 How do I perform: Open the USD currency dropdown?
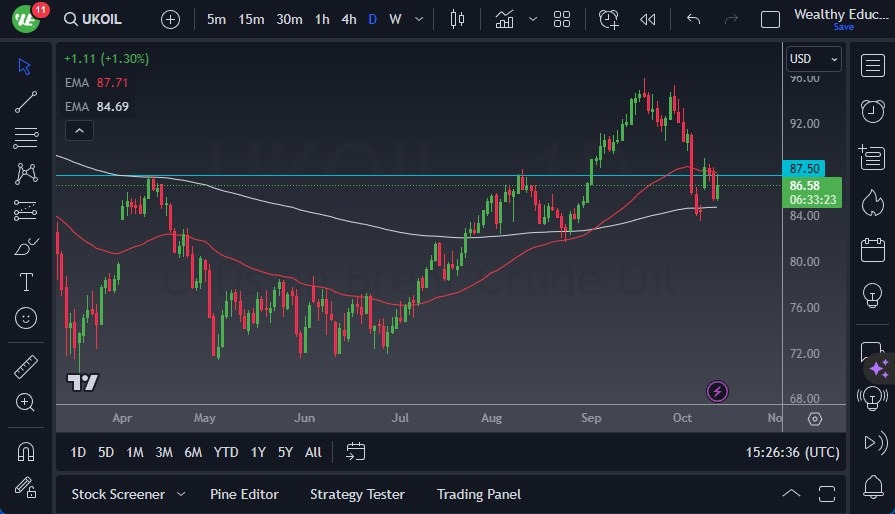(813, 59)
